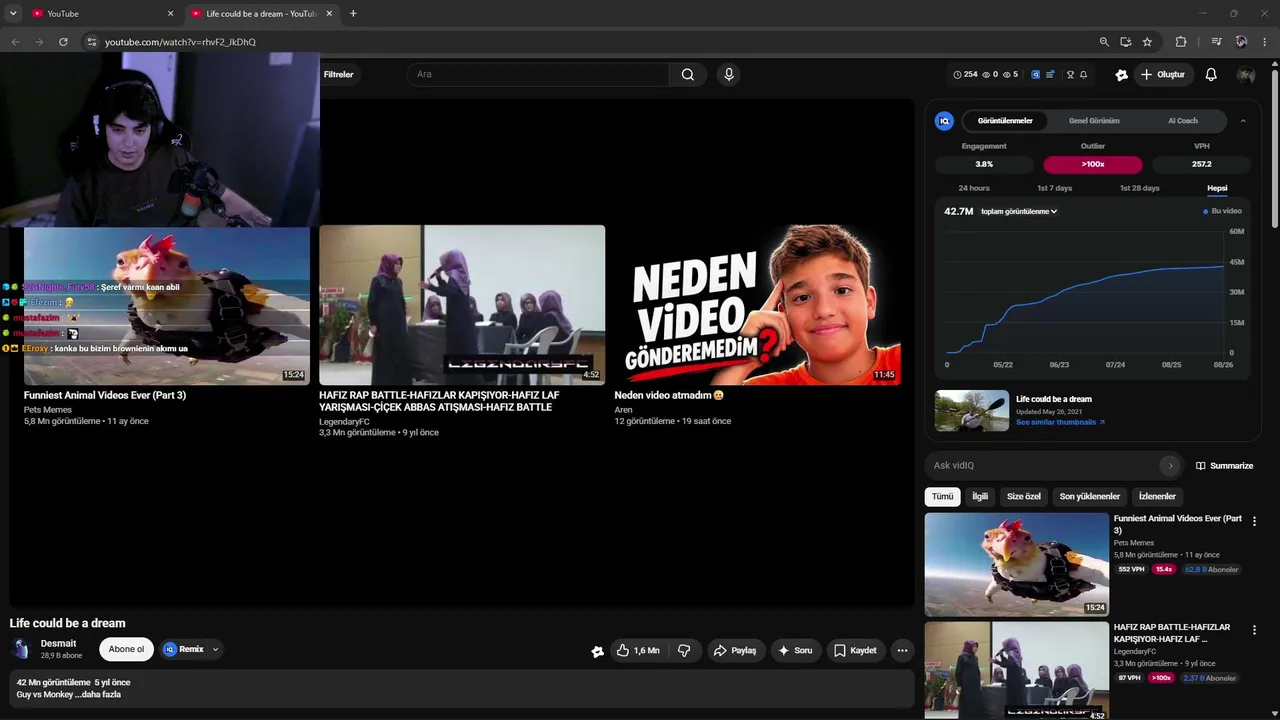Open the account avatar menu
This screenshot has width=1280, height=720.
[x=1246, y=74]
